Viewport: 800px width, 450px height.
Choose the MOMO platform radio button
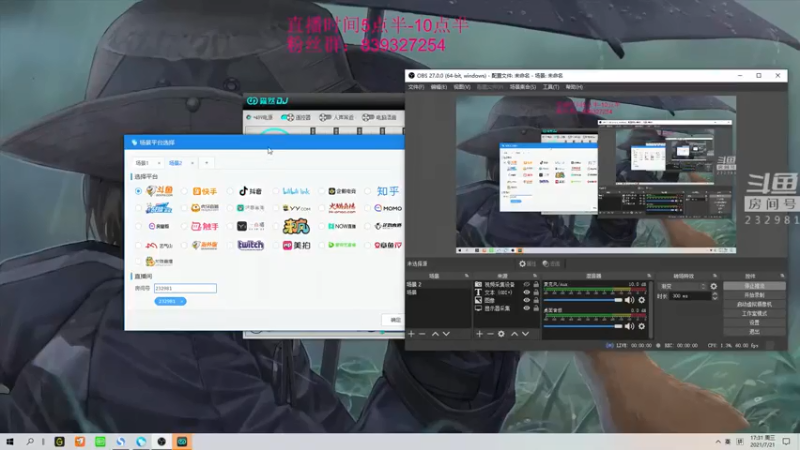tap(368, 208)
